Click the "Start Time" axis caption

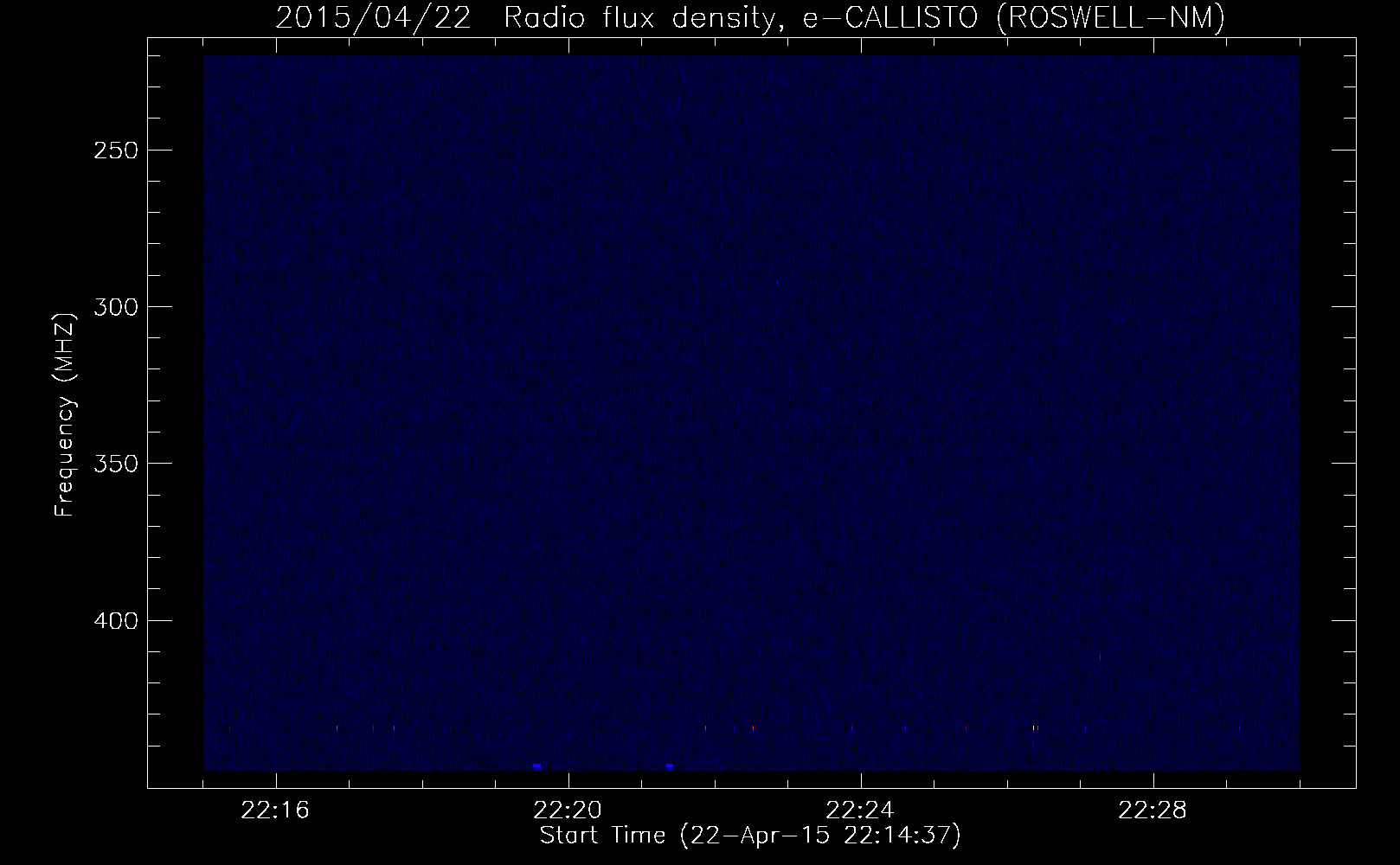tap(750, 836)
